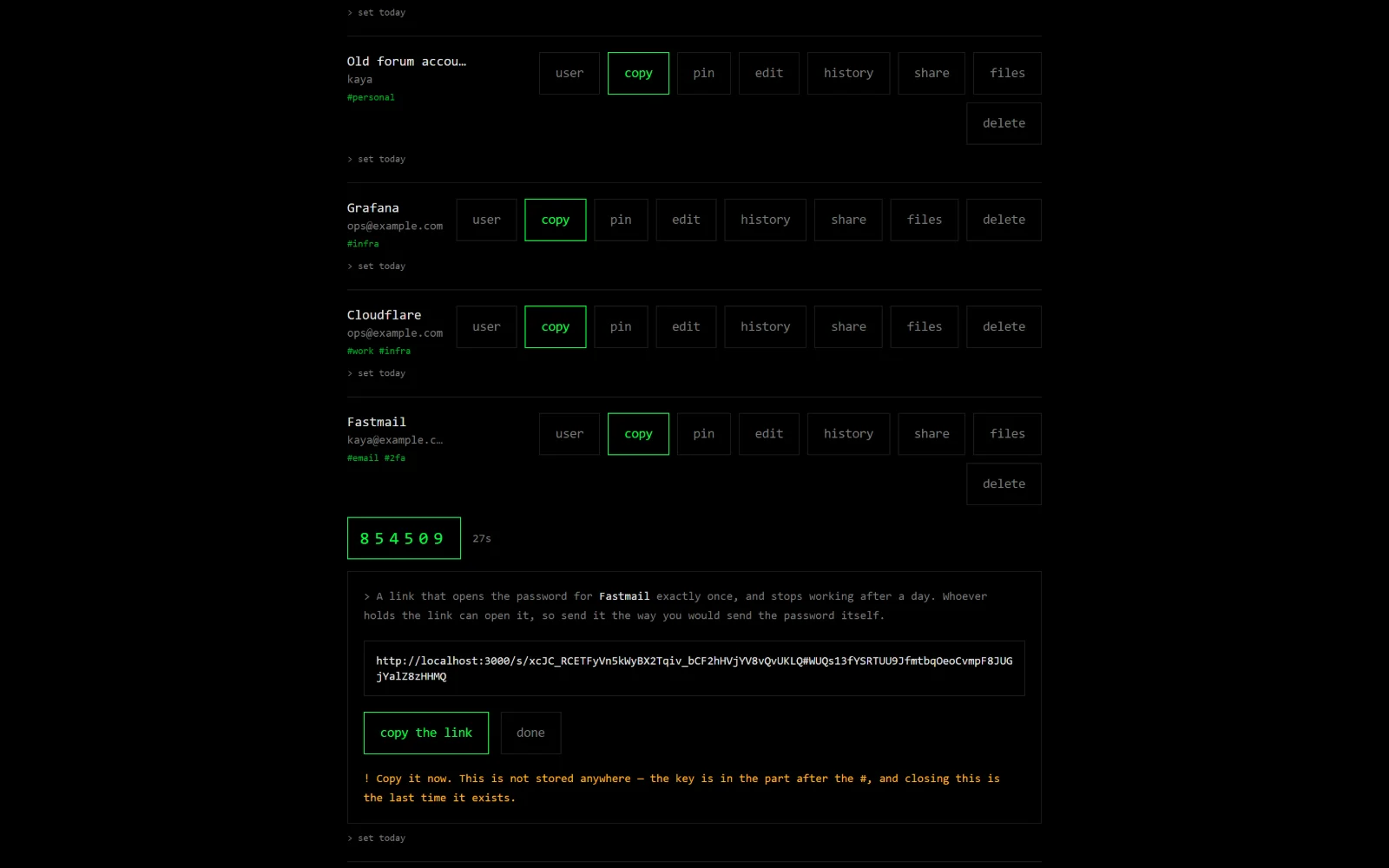Image resolution: width=1389 pixels, height=868 pixels.
Task: Delete the Fastmail entry
Action: point(1004,484)
